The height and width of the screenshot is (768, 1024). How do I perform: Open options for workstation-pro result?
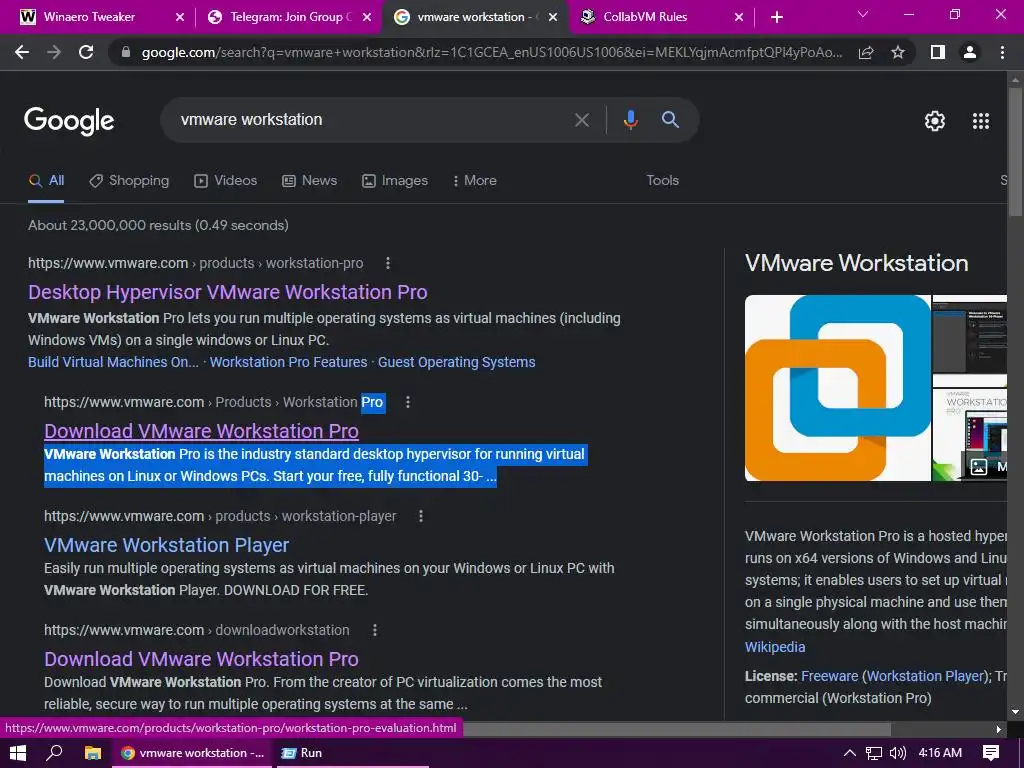pyautogui.click(x=388, y=263)
